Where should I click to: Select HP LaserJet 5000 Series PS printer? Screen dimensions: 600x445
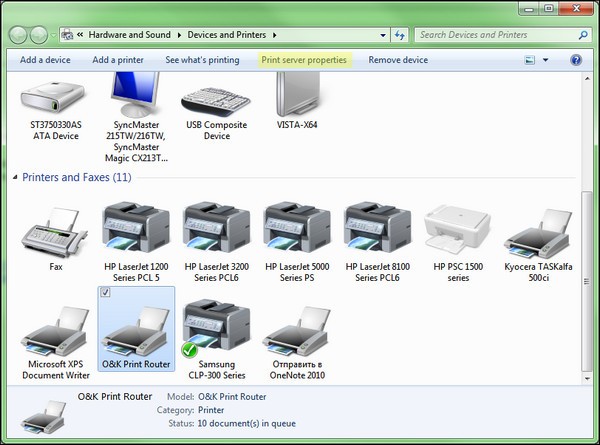tap(296, 228)
